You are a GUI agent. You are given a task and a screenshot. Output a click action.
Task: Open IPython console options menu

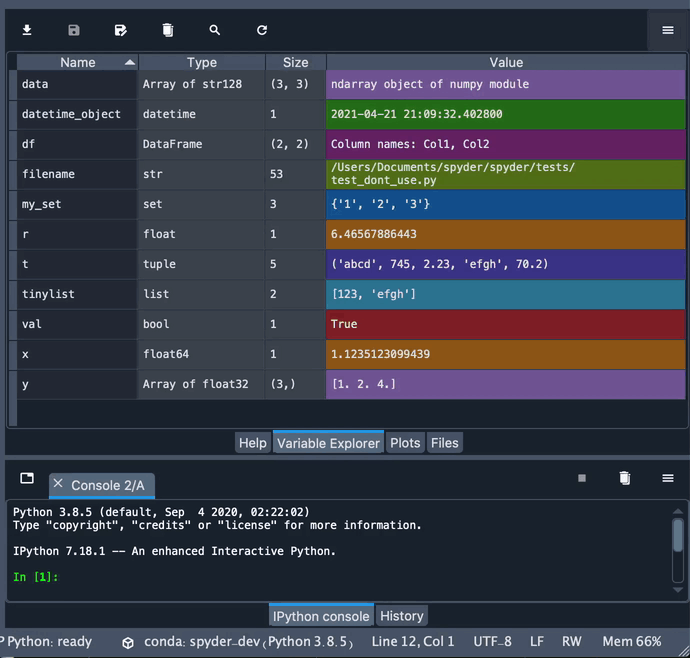tap(667, 479)
